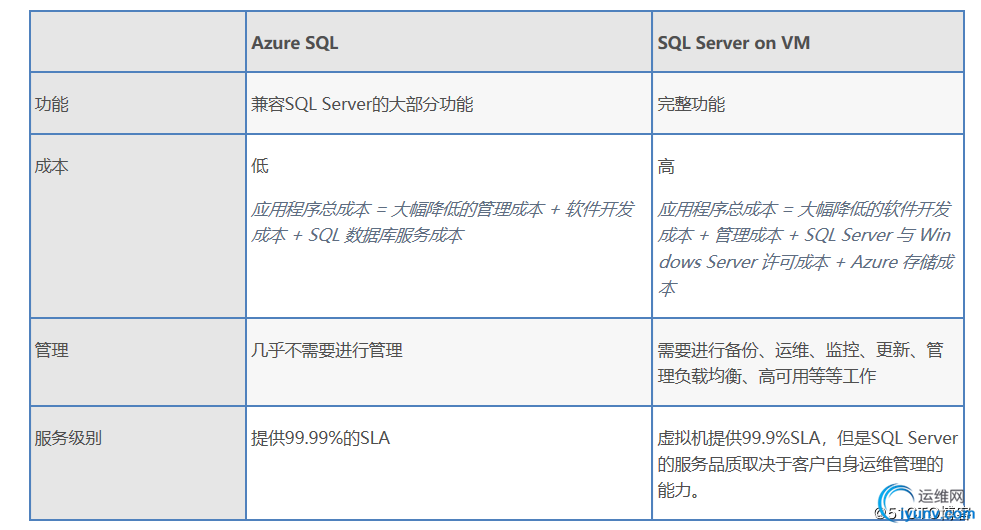Click the 低 cost value
The width and height of the screenshot is (981, 530).
[260, 166]
